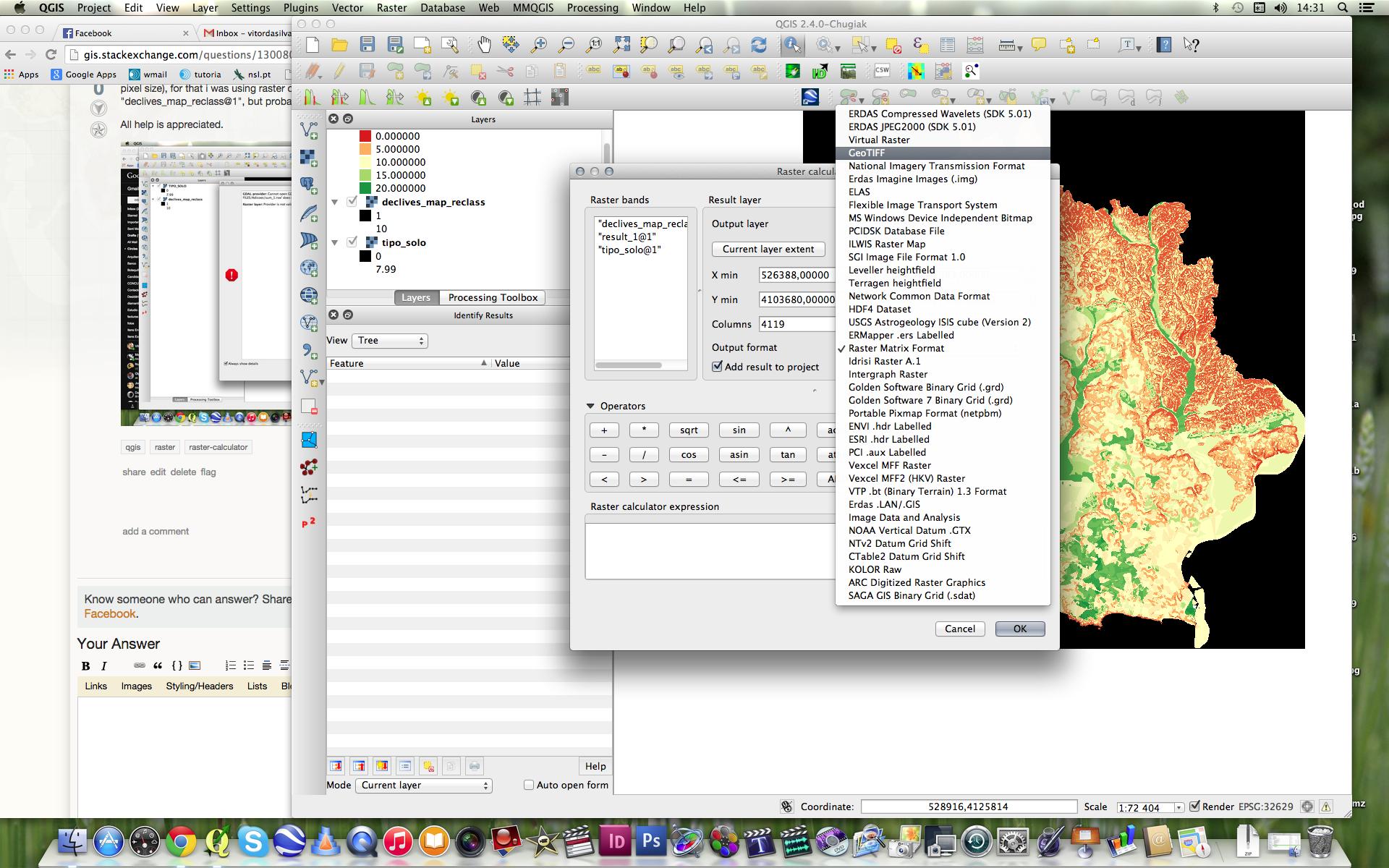1389x868 pixels.
Task: Click Cancel in Raster calculator dialog
Action: pos(959,629)
